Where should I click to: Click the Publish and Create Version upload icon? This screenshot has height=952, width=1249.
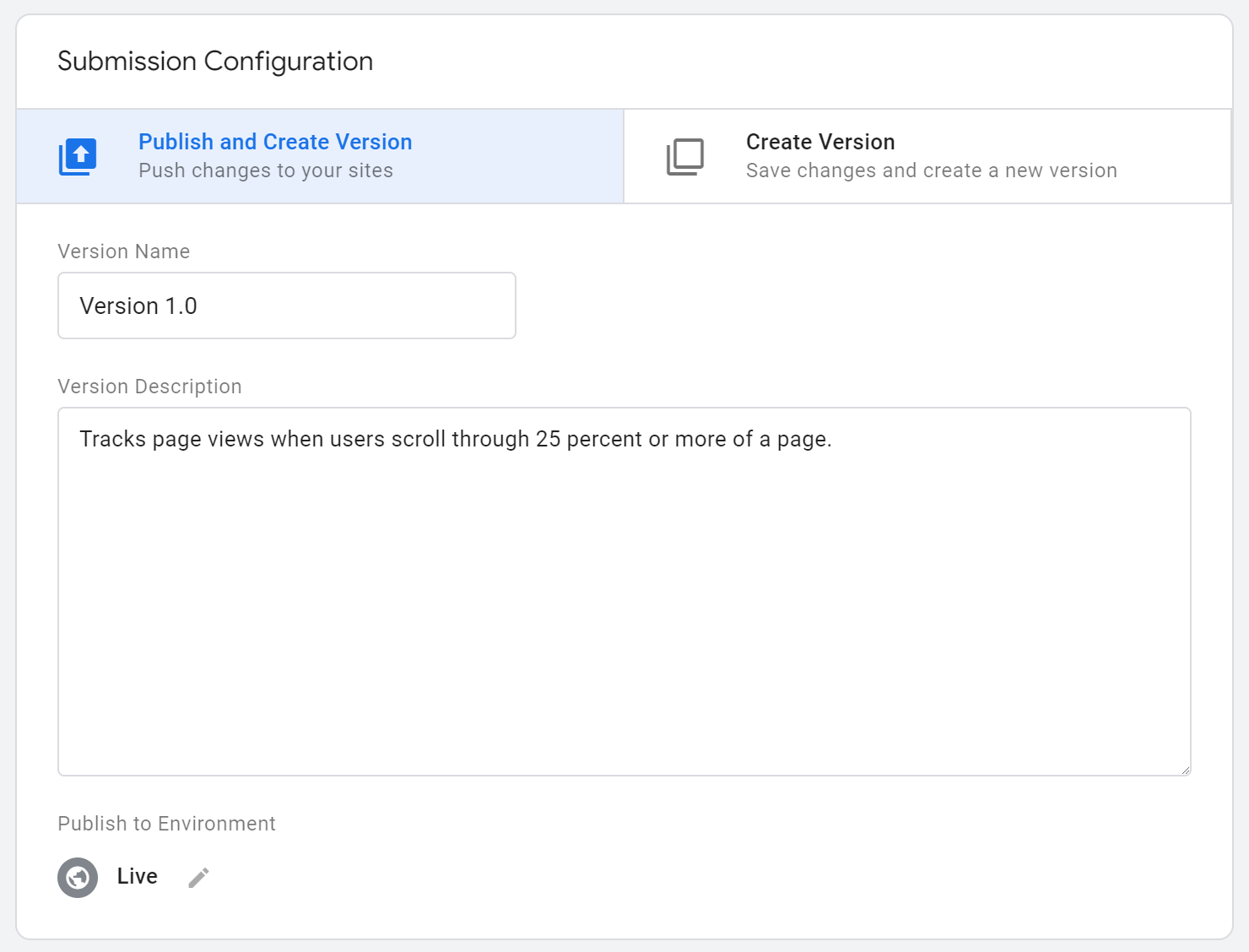click(x=78, y=157)
